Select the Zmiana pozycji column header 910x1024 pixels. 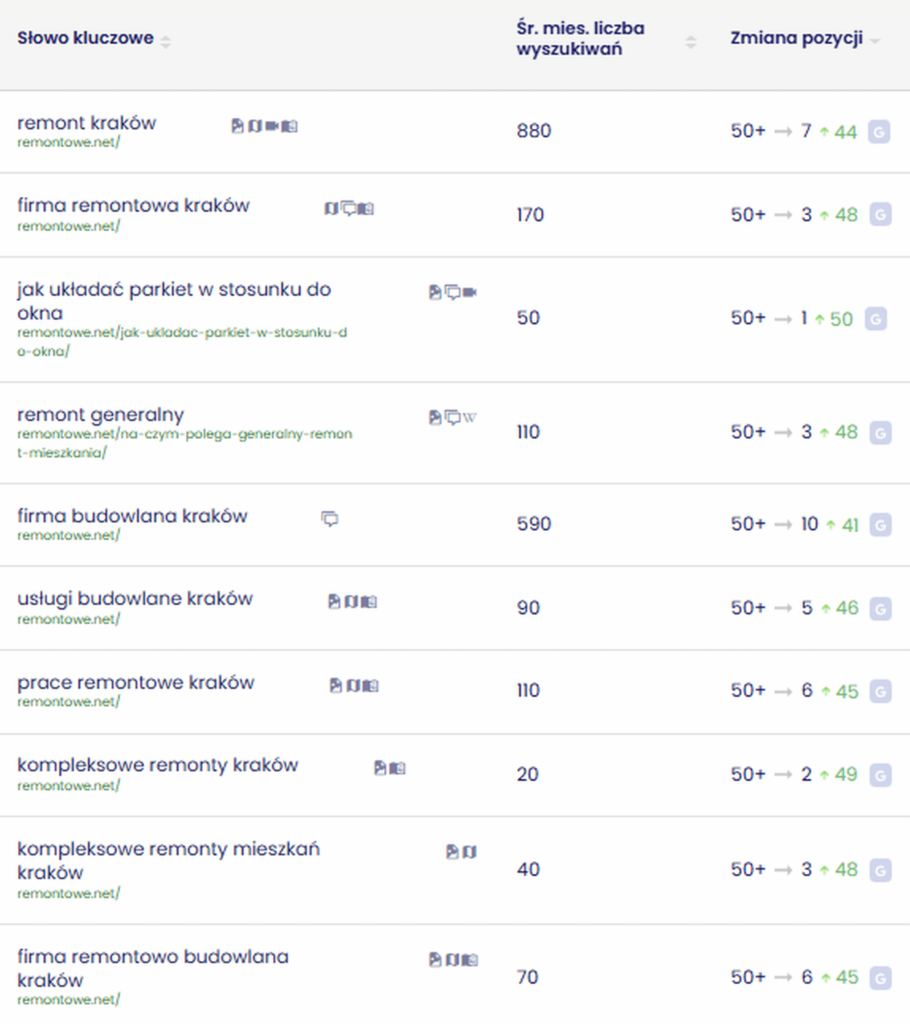coord(796,38)
